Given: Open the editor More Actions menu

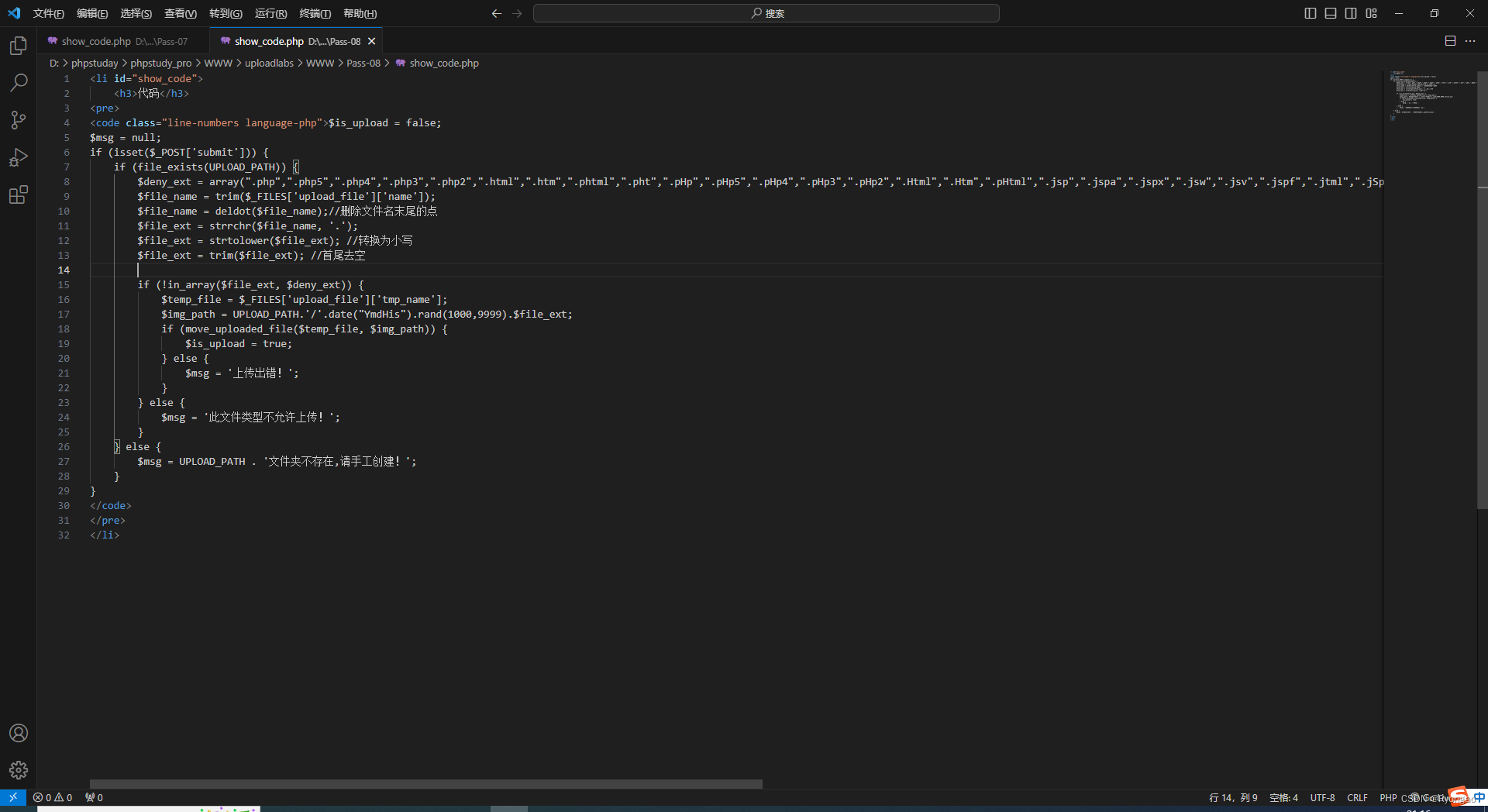Looking at the screenshot, I should pyautogui.click(x=1470, y=41).
